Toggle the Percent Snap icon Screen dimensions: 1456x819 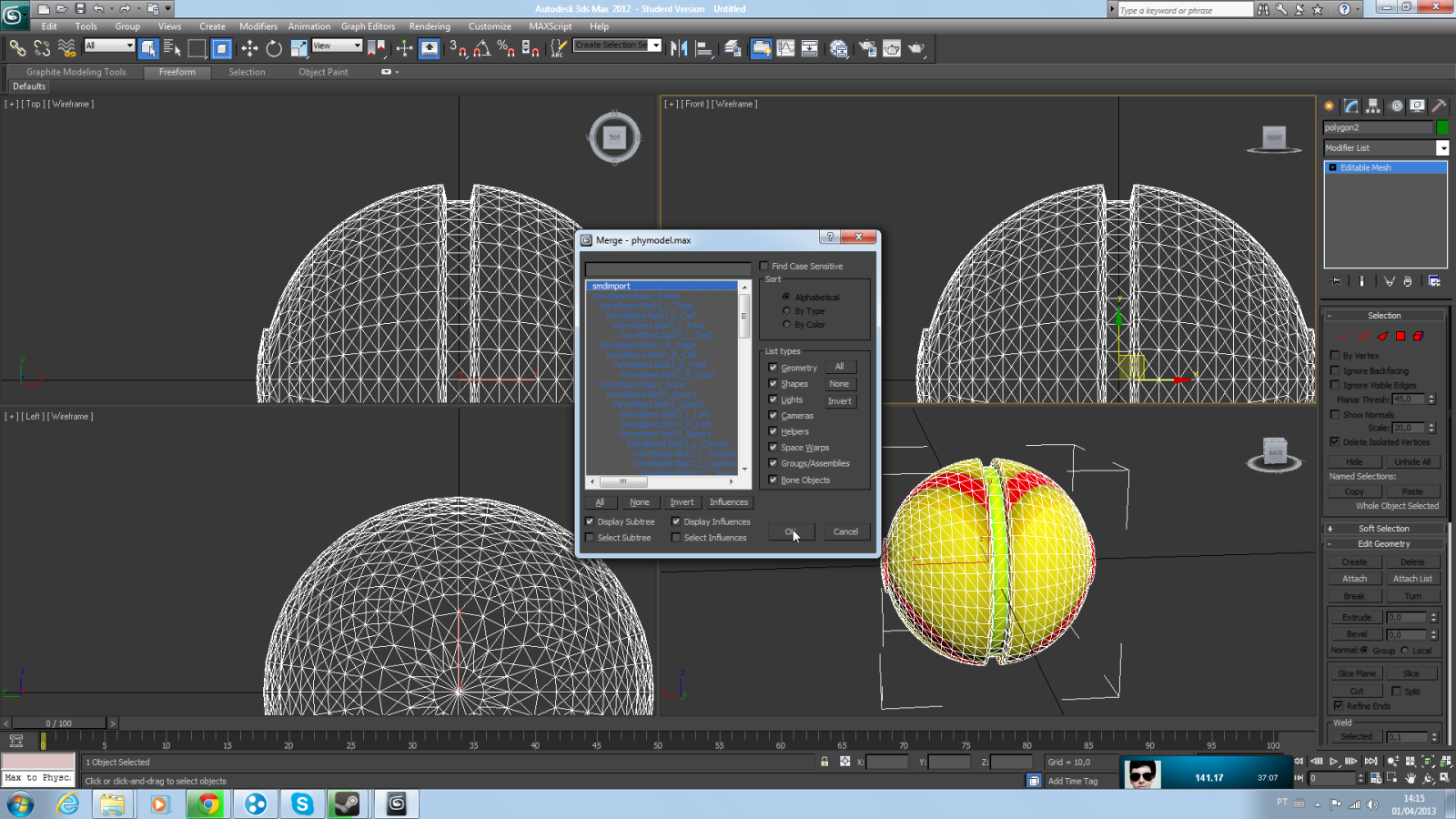[x=506, y=48]
